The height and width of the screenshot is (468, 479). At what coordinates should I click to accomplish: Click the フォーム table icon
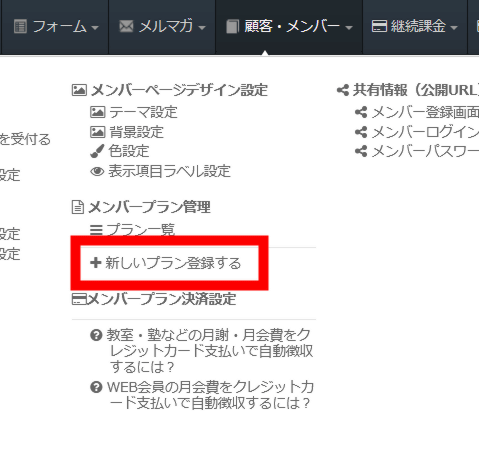(20, 27)
